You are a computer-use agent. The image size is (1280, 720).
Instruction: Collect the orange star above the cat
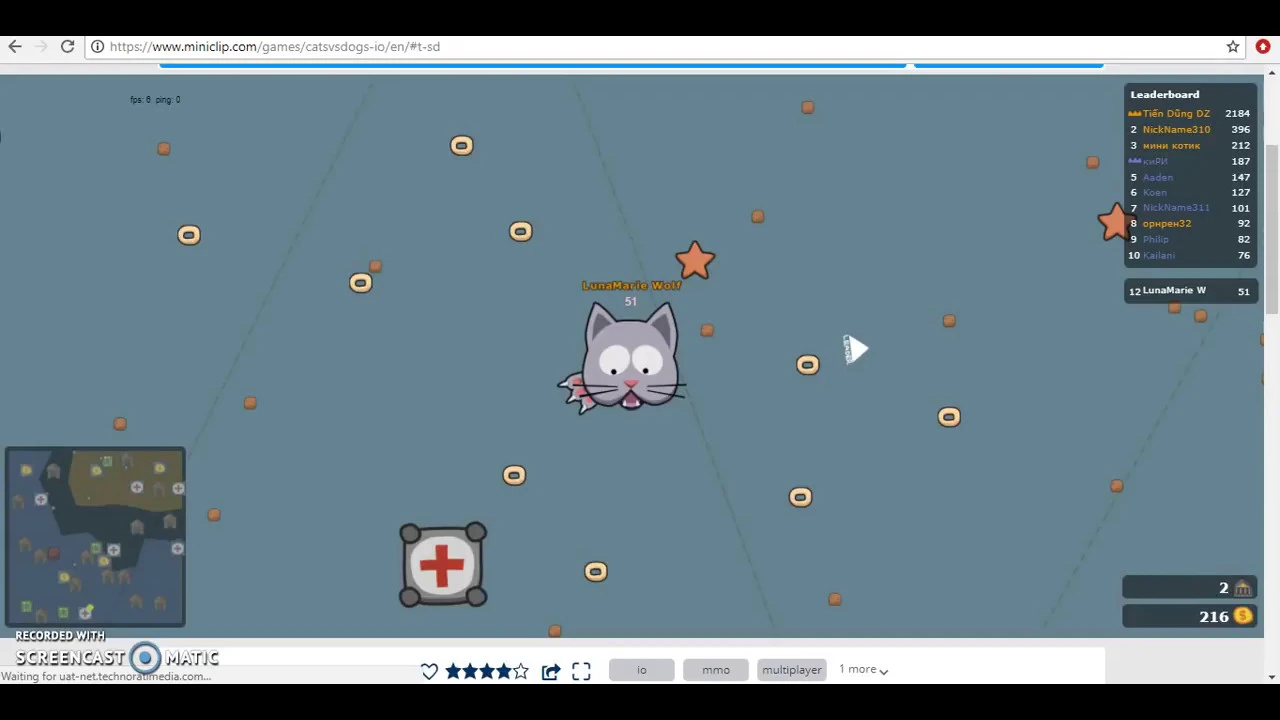click(x=695, y=260)
